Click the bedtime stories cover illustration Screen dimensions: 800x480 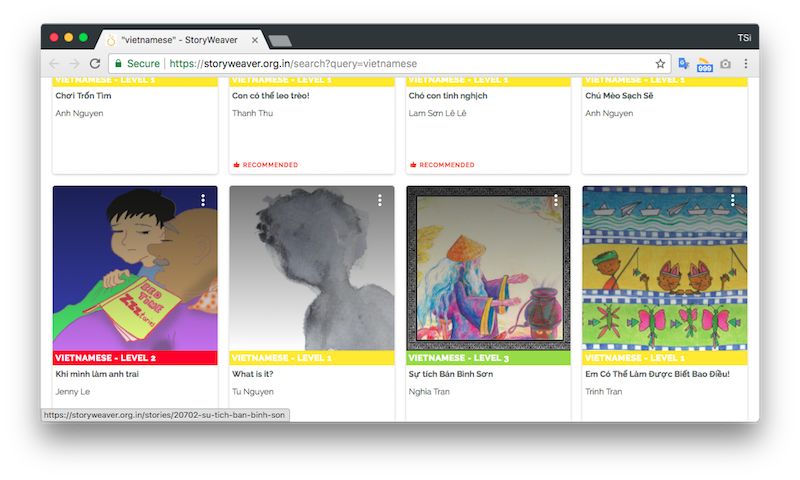coord(135,268)
